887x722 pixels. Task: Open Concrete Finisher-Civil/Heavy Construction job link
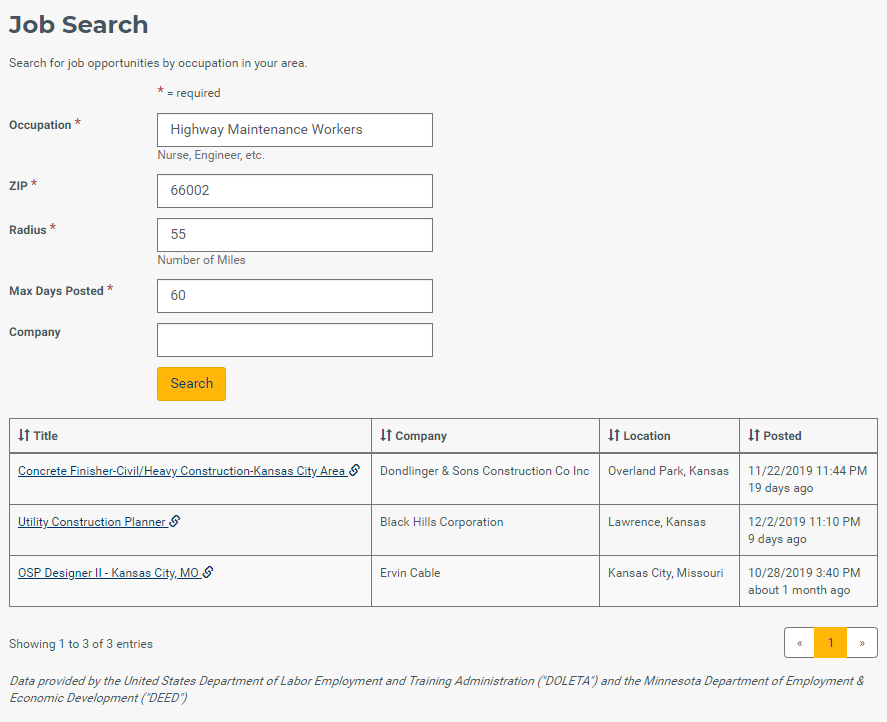point(182,471)
